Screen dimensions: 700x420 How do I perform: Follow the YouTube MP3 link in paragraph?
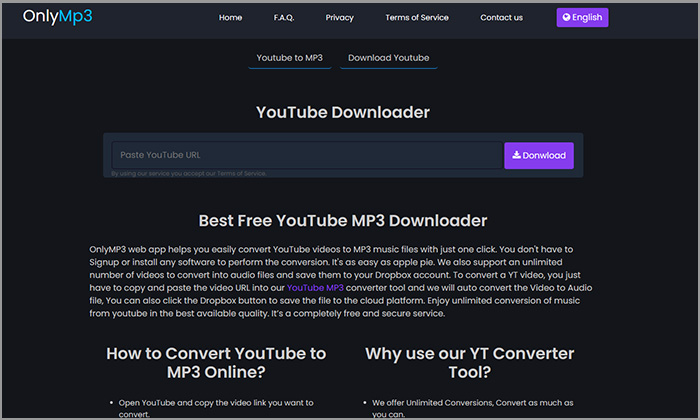(315, 288)
